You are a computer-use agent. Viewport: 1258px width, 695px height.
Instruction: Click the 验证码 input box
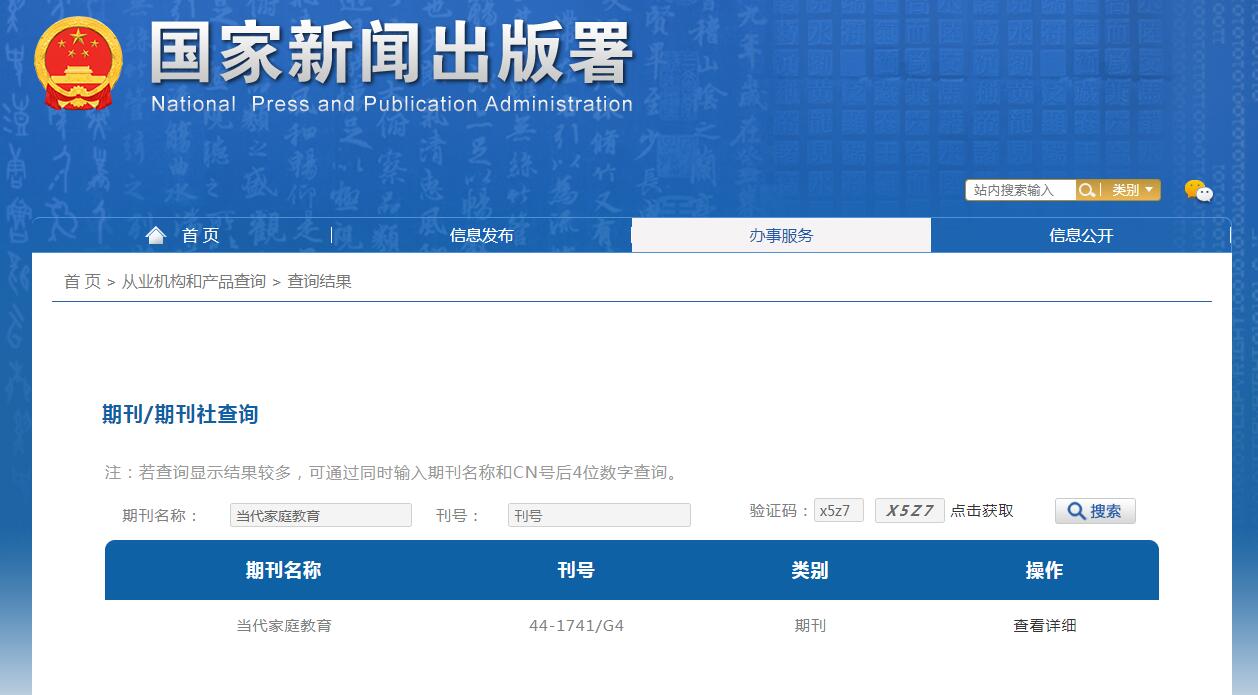coord(838,510)
